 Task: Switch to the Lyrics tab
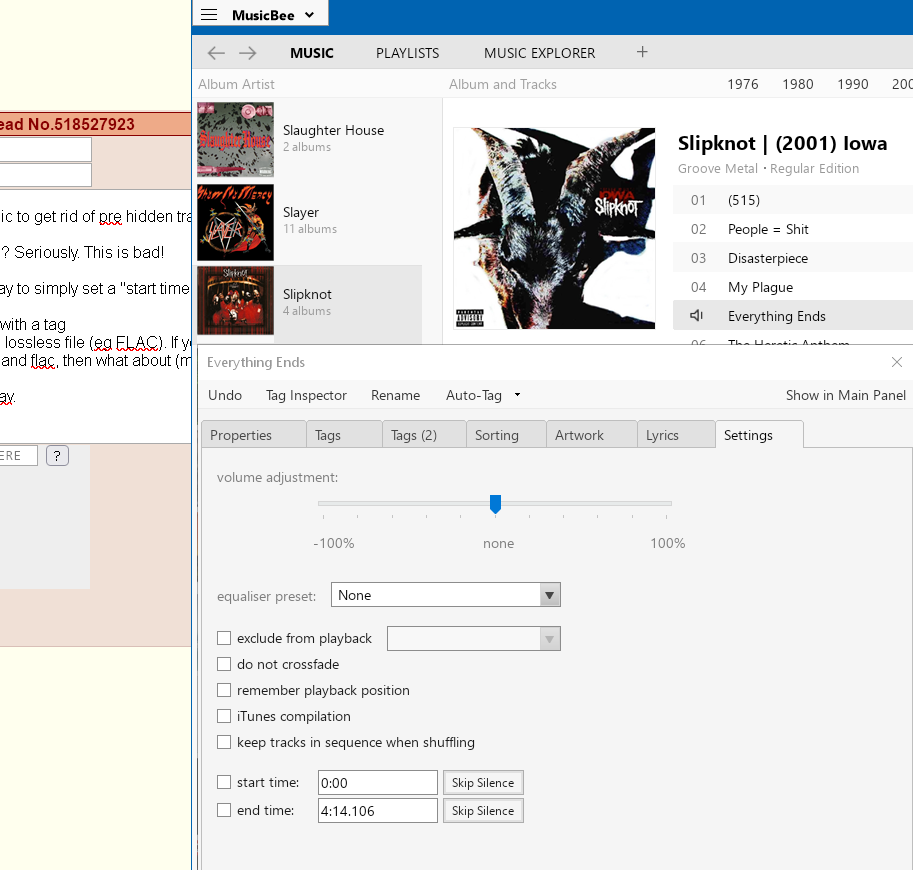pyautogui.click(x=662, y=435)
